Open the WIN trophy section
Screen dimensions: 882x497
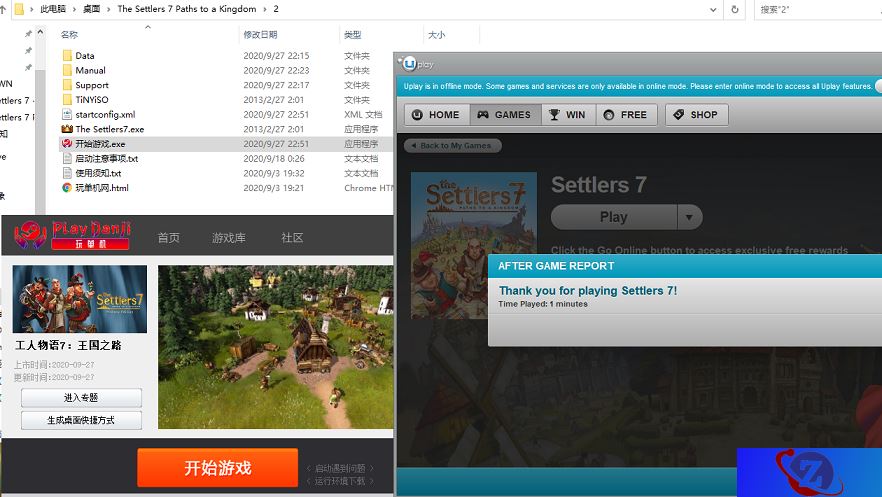(567, 115)
